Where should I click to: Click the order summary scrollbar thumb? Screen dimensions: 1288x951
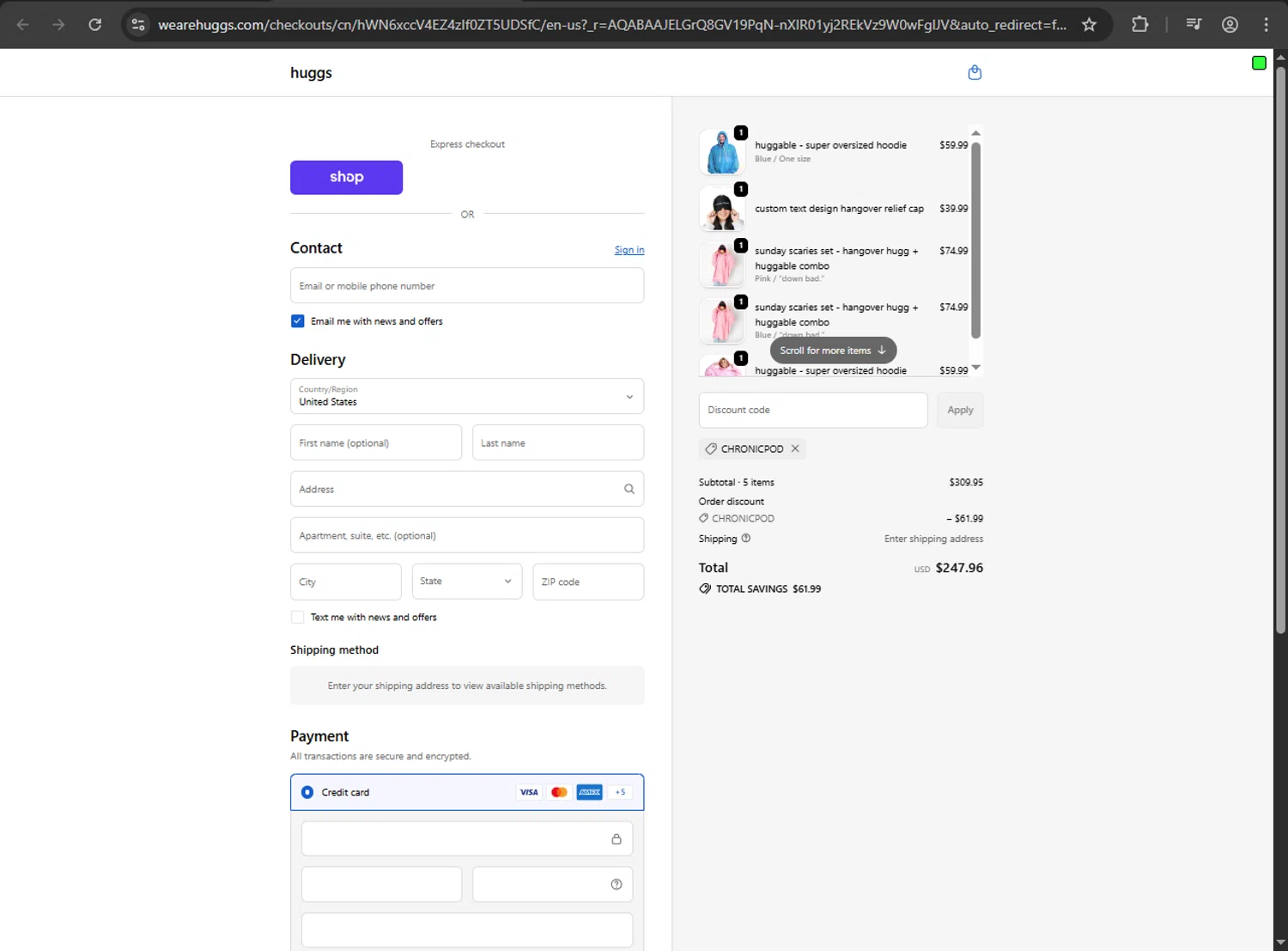coord(975,241)
